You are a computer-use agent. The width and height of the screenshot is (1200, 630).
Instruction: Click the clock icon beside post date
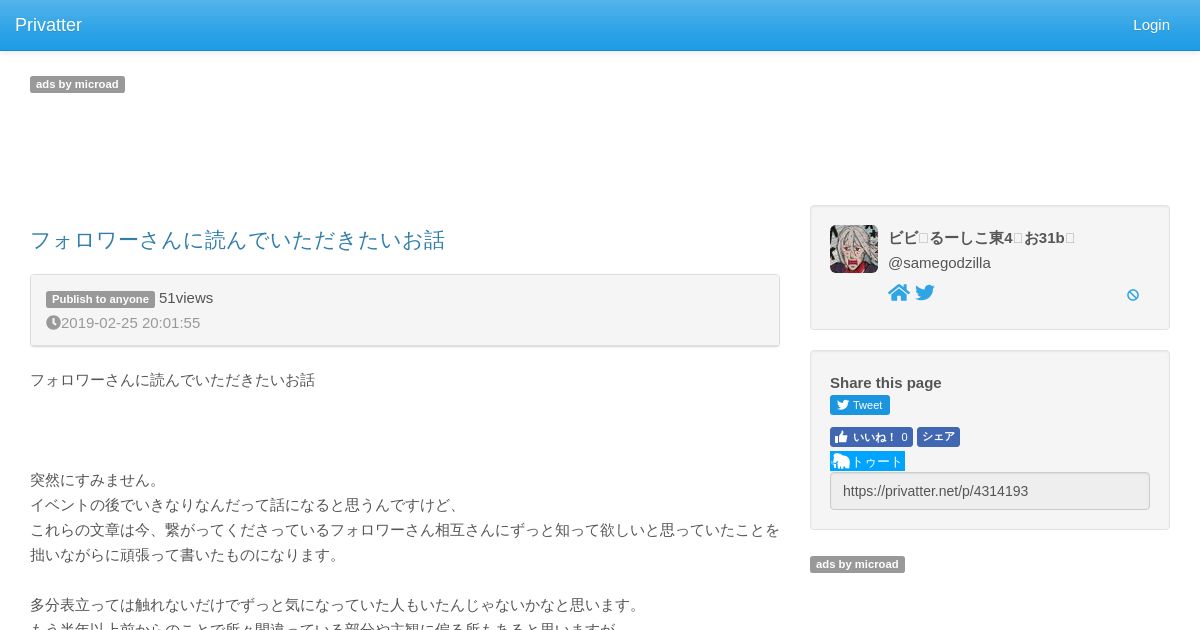coord(53,323)
